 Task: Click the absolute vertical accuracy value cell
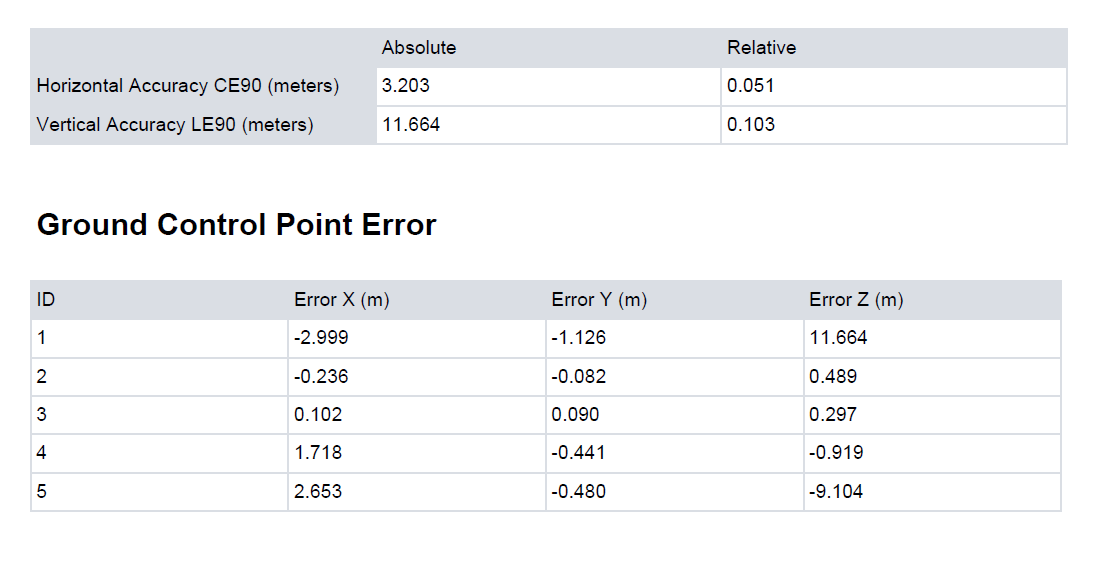(x=411, y=125)
